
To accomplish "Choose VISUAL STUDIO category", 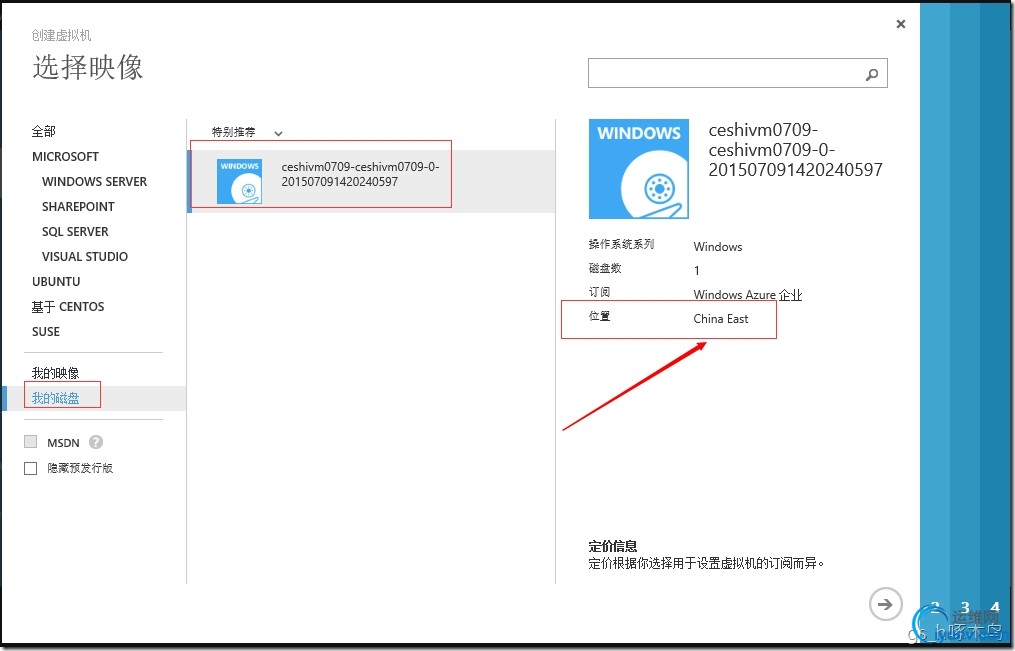I will point(85,257).
